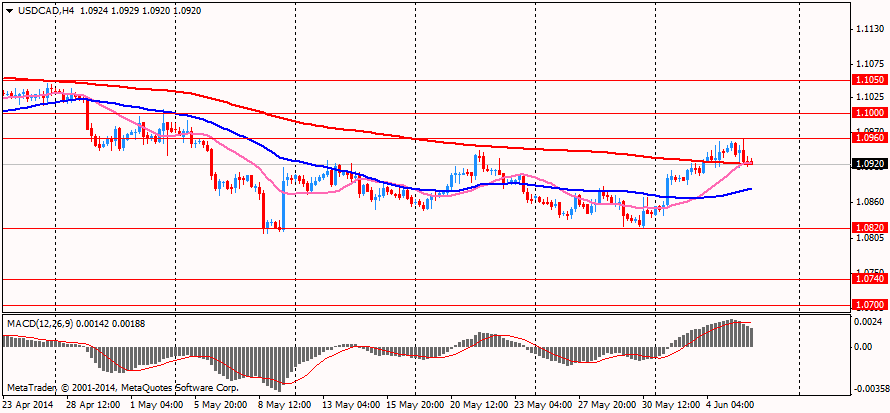Click the 1.1025 price scale value
The height and width of the screenshot is (413, 890).
coord(871,96)
